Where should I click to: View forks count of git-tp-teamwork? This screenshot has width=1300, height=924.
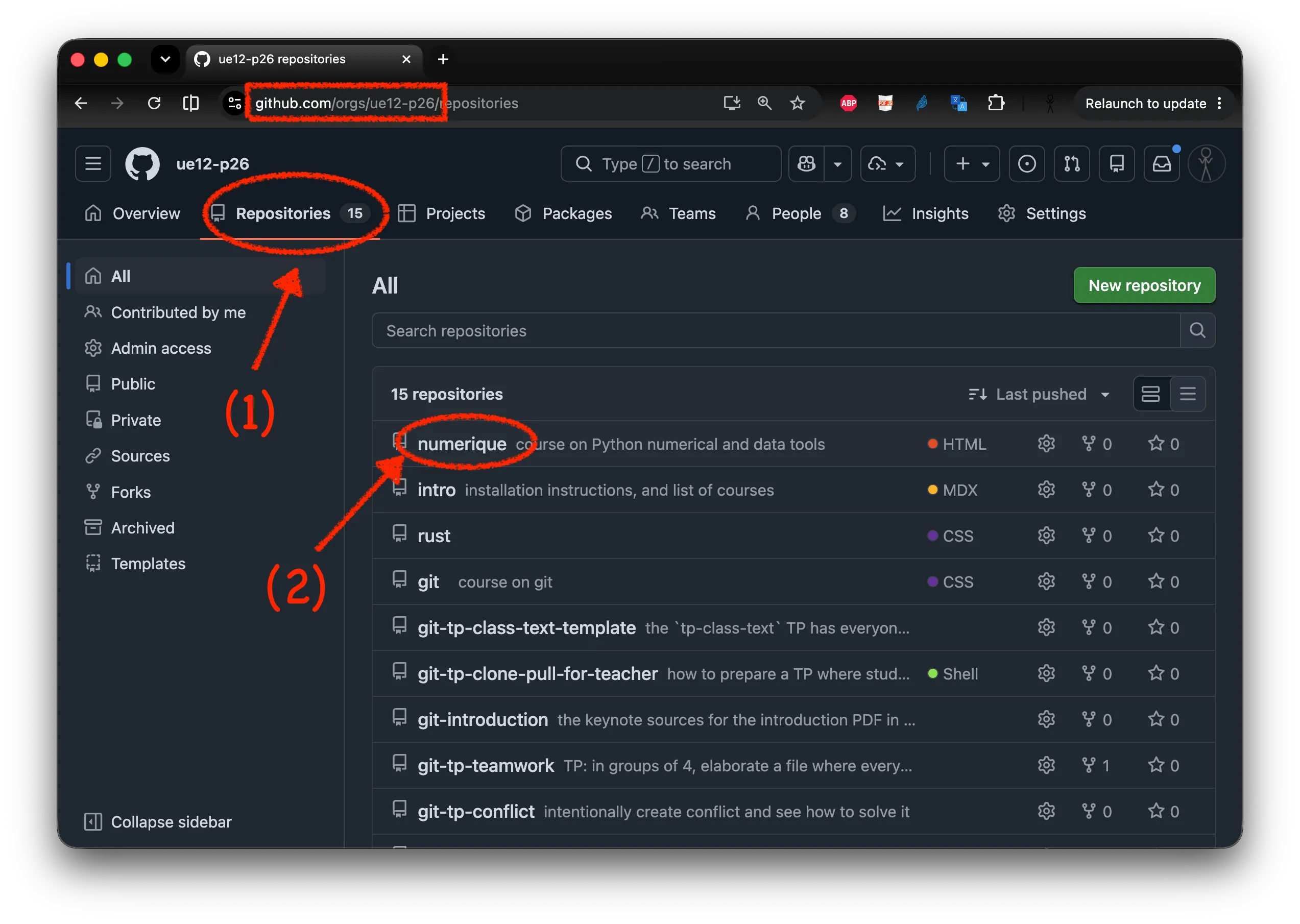point(1096,765)
